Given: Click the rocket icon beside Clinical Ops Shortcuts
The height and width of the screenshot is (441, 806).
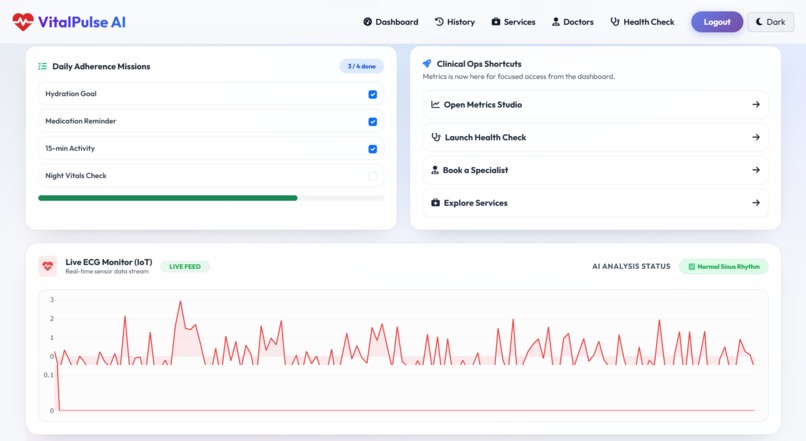Looking at the screenshot, I should (x=427, y=64).
